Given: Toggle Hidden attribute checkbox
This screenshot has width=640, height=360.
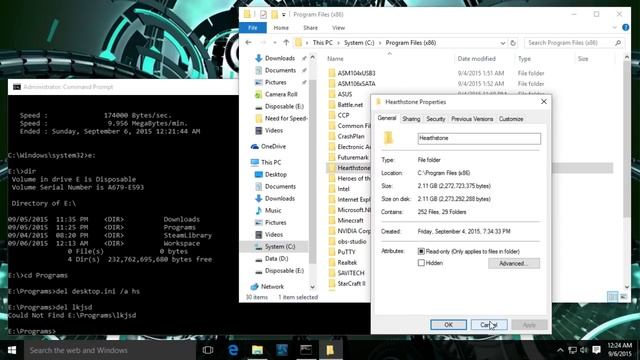Looking at the screenshot, I should tap(421, 263).
